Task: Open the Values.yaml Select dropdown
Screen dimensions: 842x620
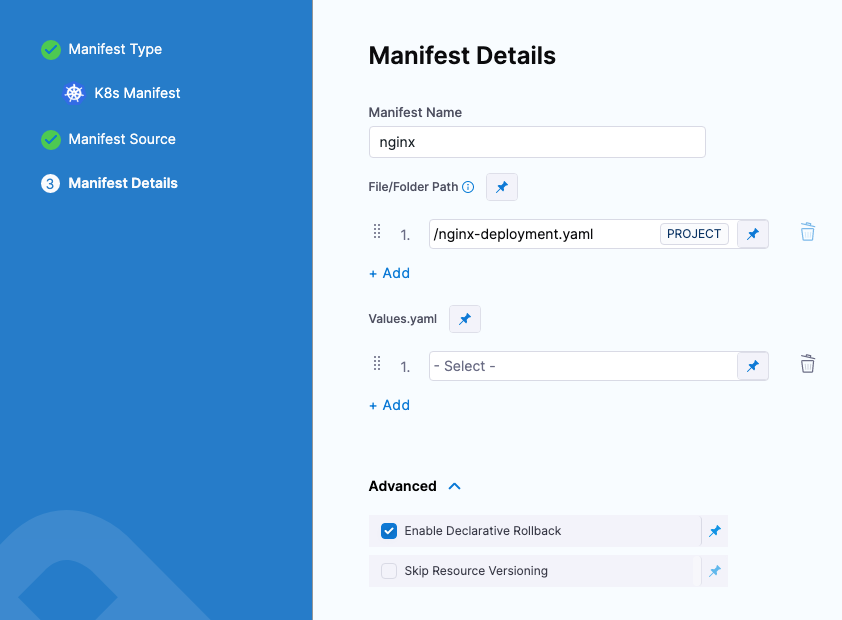Action: point(582,366)
